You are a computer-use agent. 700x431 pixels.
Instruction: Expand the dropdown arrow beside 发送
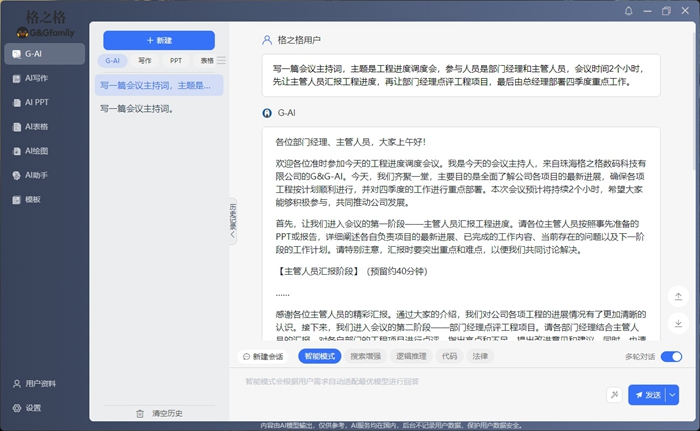point(673,395)
